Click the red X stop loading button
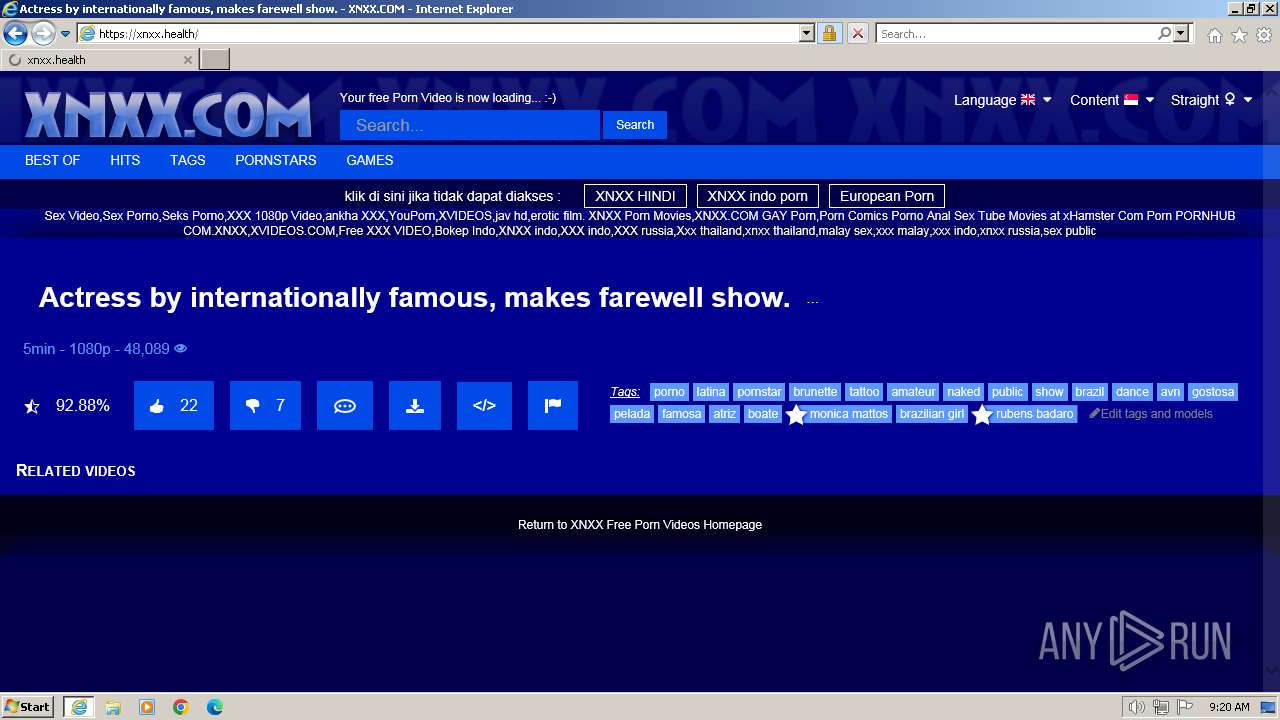Image resolution: width=1280 pixels, height=720 pixels. 857,34
